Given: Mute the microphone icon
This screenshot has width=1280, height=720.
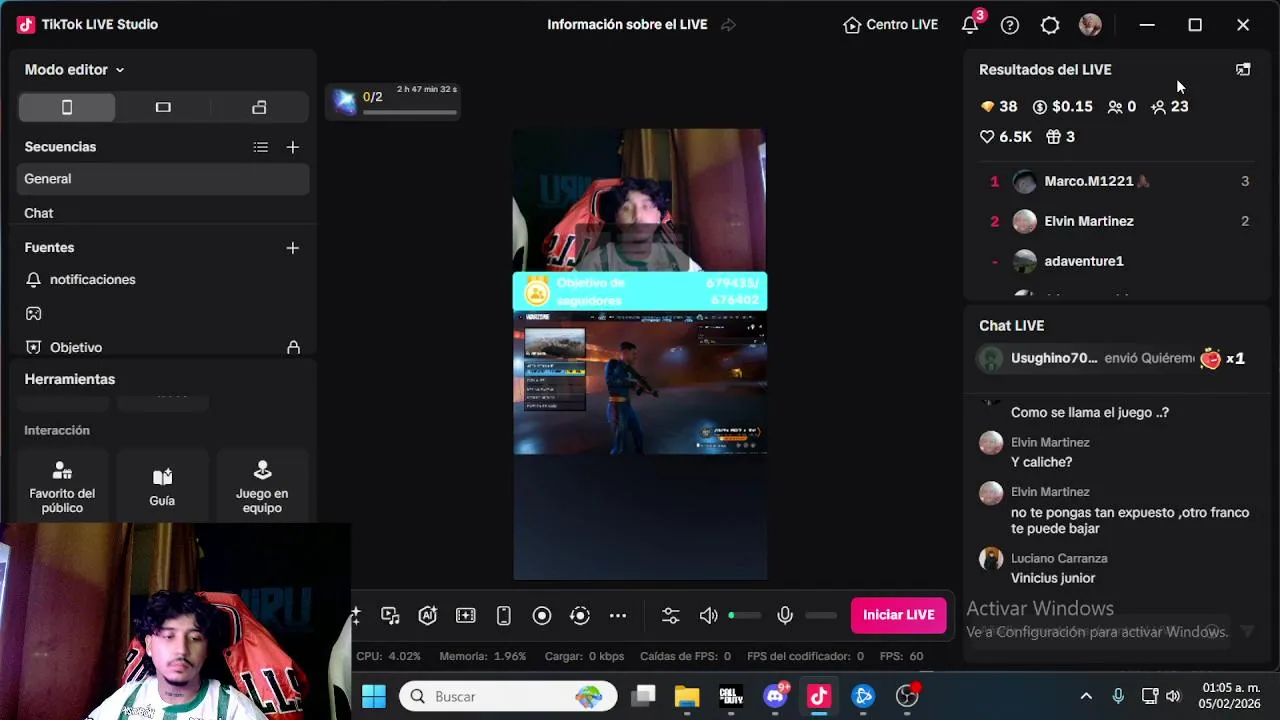Looking at the screenshot, I should click(x=785, y=616).
